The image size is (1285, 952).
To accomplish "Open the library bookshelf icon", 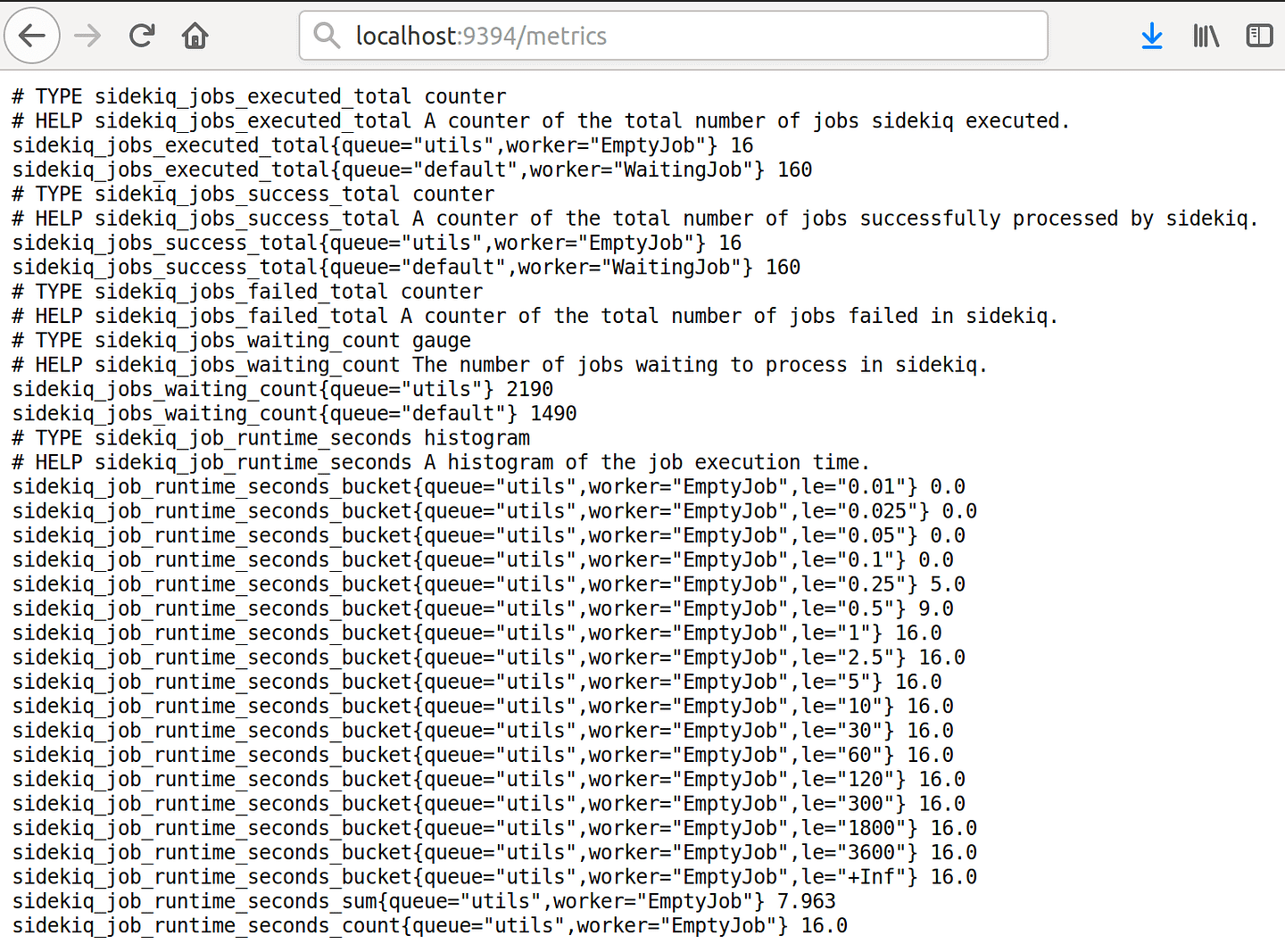I will [x=1206, y=36].
